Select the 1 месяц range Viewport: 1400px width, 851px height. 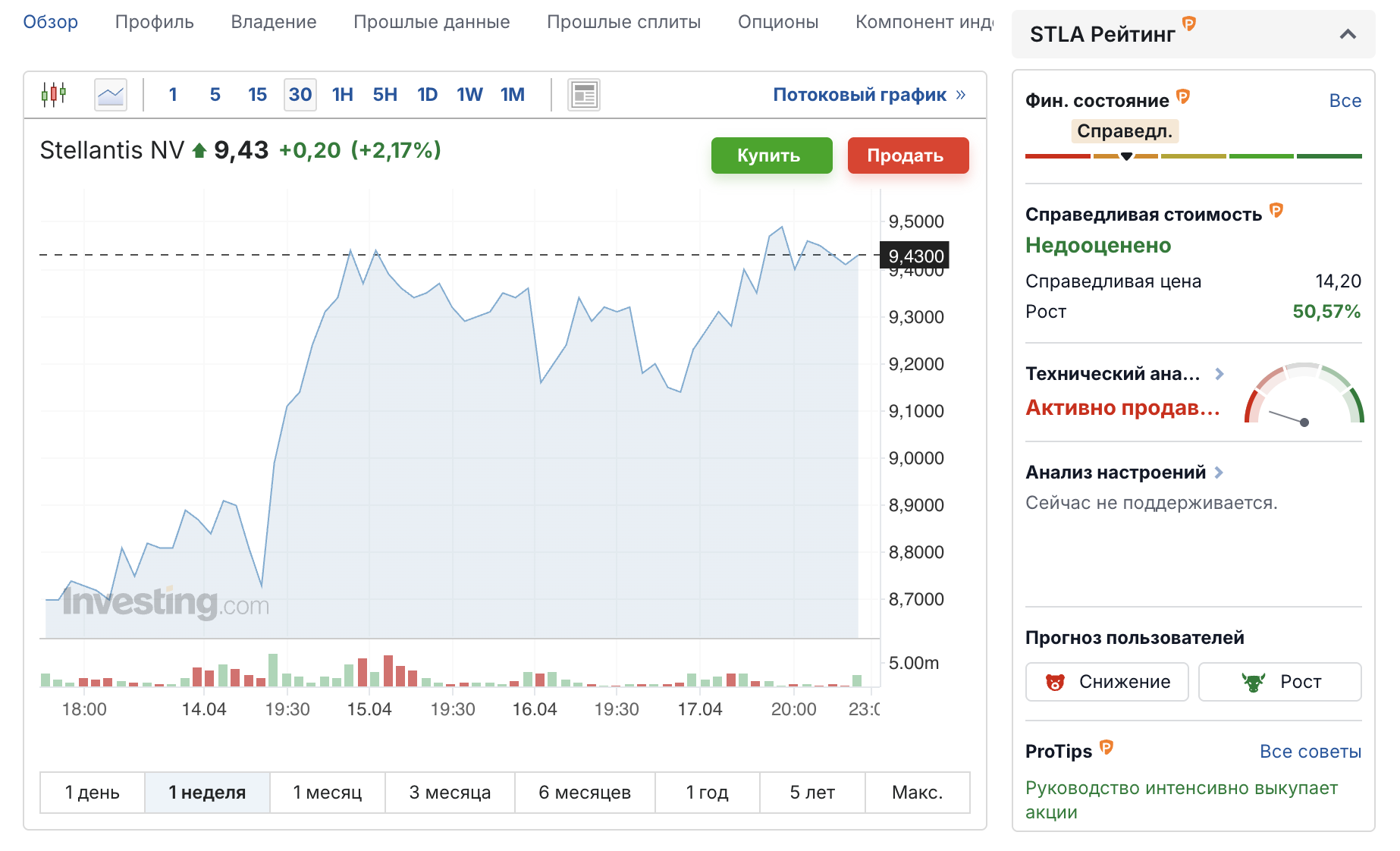(328, 793)
